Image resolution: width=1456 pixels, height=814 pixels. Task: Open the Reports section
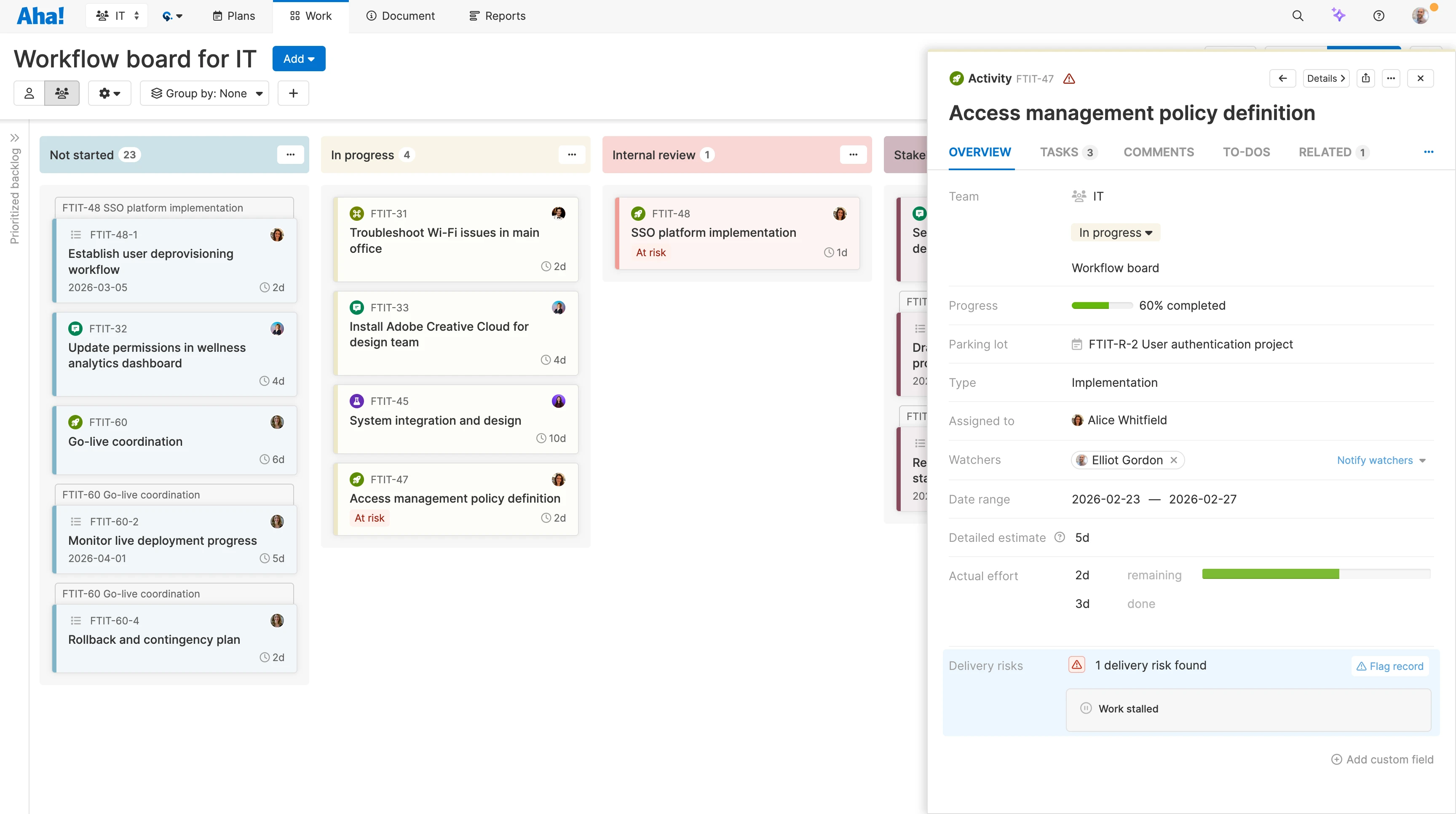pos(497,15)
